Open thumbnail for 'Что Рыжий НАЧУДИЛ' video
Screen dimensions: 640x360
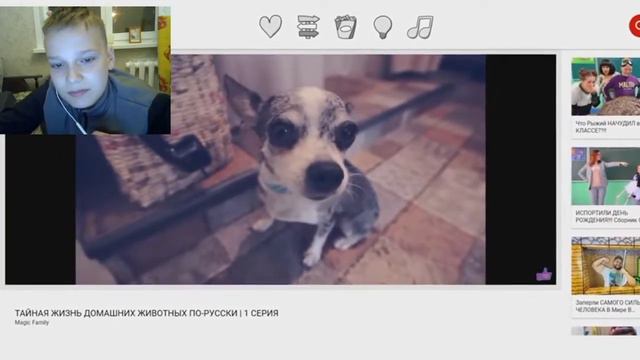click(606, 87)
